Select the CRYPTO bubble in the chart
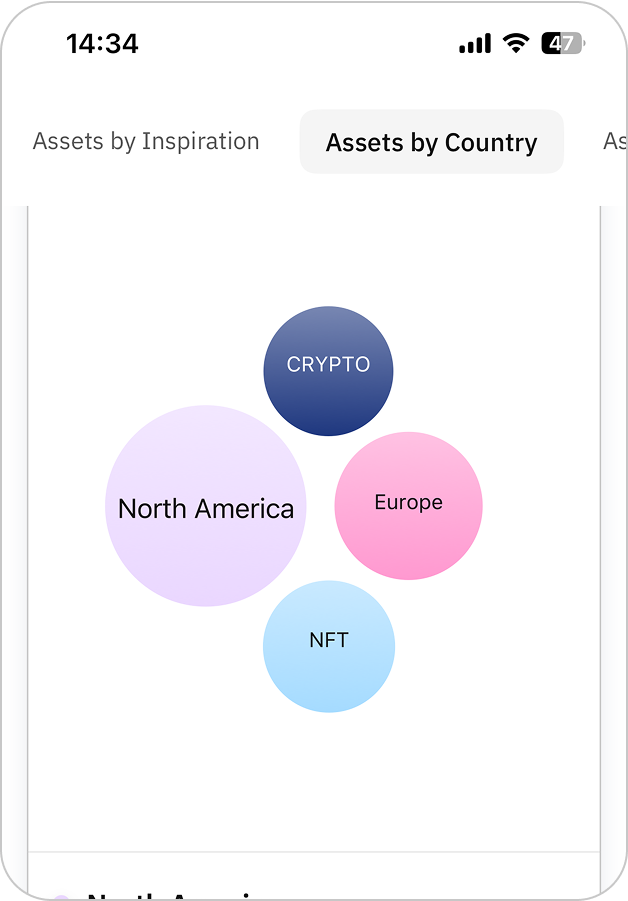The image size is (628, 901). pos(328,371)
